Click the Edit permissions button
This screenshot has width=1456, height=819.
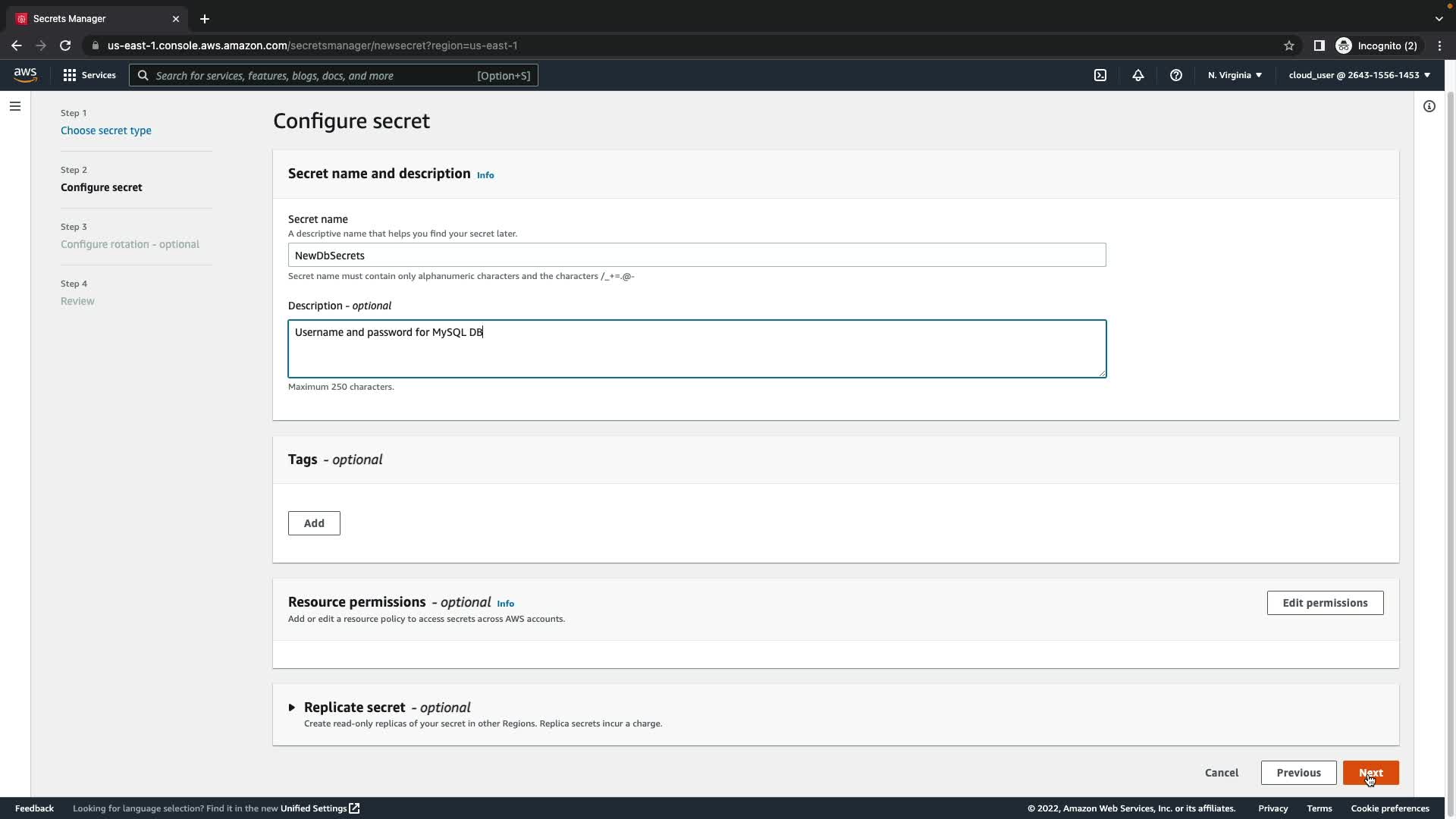pos(1324,603)
